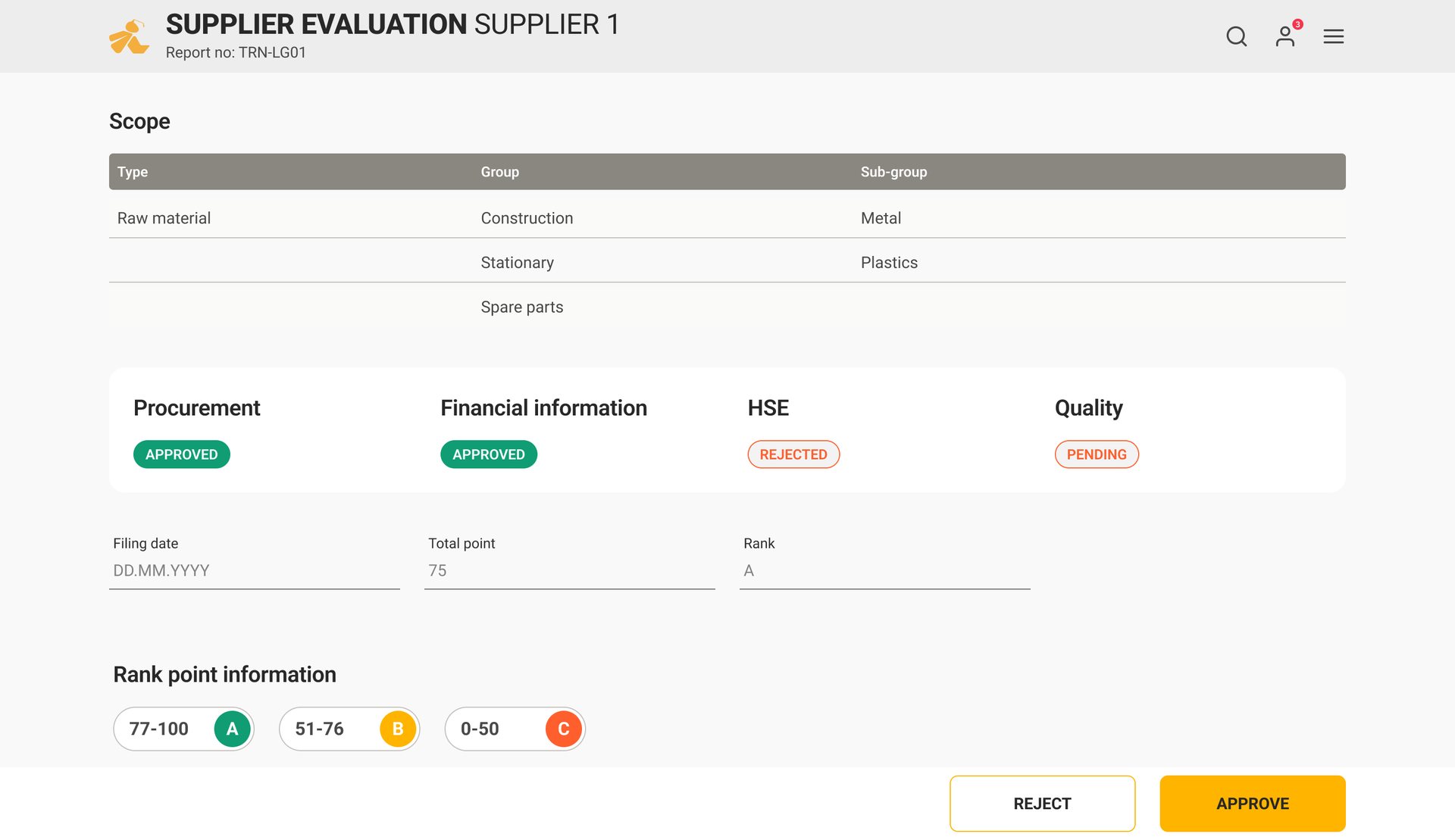
Task: Select the Stationary group cell
Action: point(517,263)
